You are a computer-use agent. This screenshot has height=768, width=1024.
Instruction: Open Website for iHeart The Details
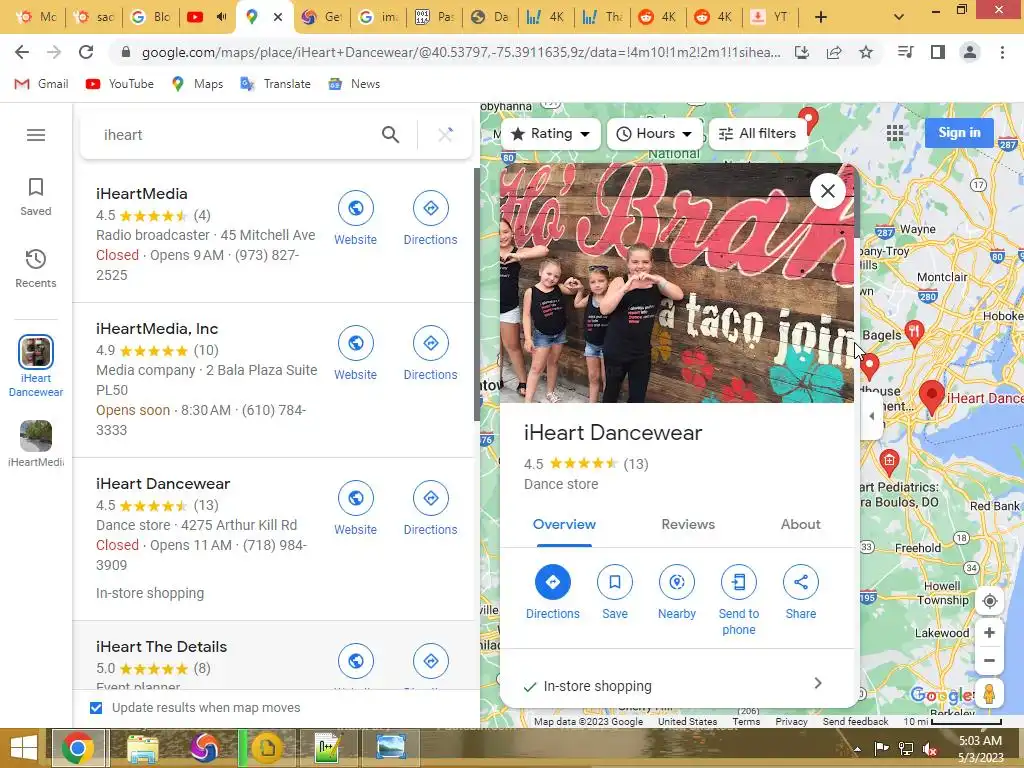pyautogui.click(x=355, y=661)
